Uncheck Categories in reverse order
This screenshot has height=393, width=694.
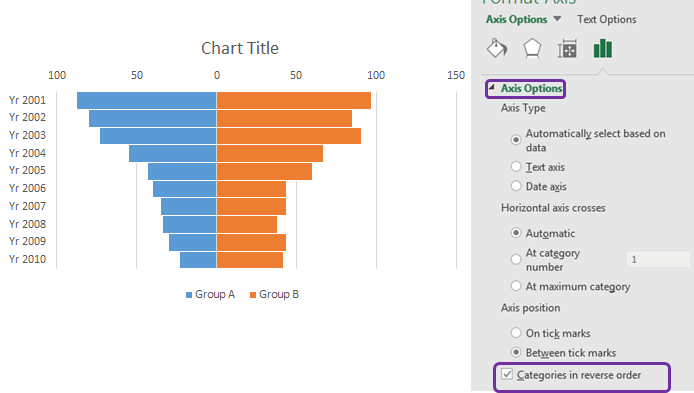point(507,374)
